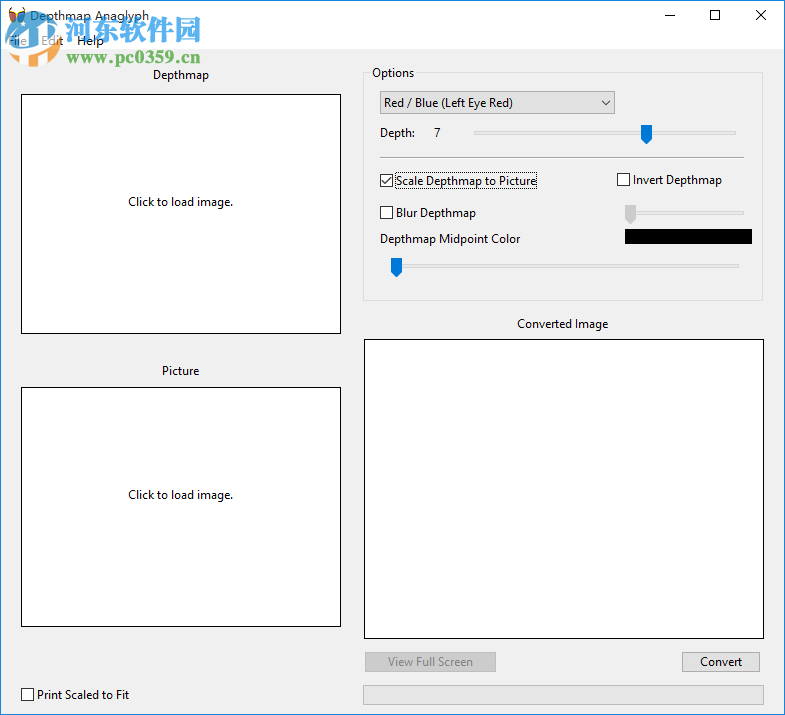Click the Converted Image heading
Viewport: 785px width, 715px height.
(x=563, y=324)
